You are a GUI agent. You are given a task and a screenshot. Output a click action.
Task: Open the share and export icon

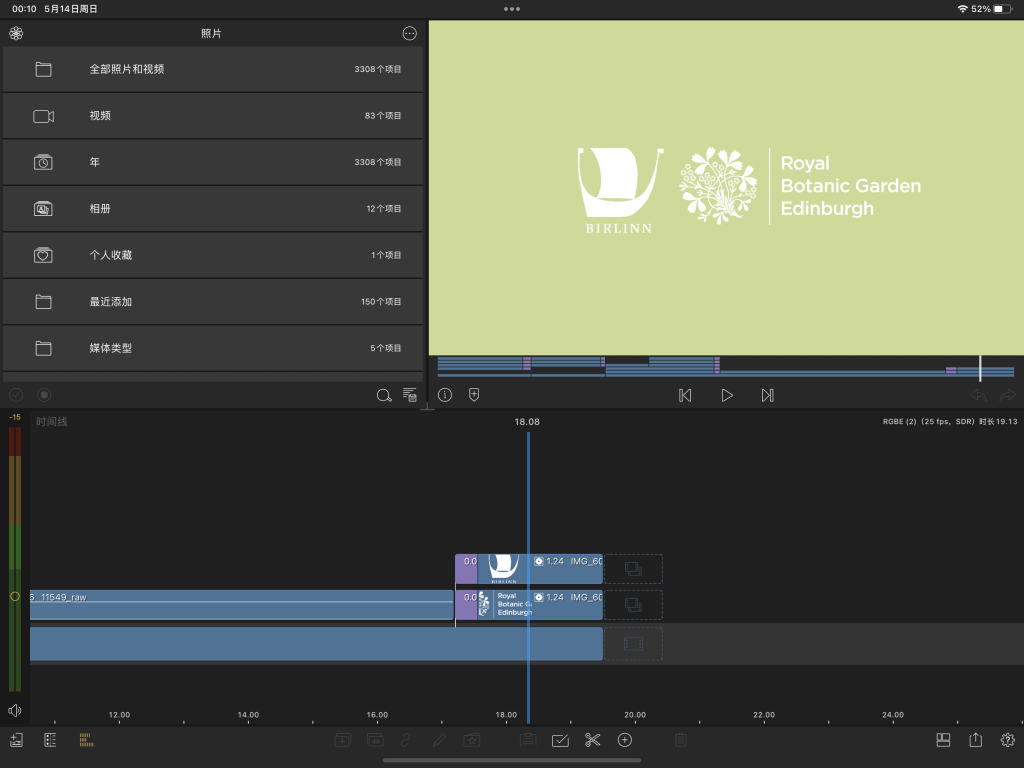point(976,740)
